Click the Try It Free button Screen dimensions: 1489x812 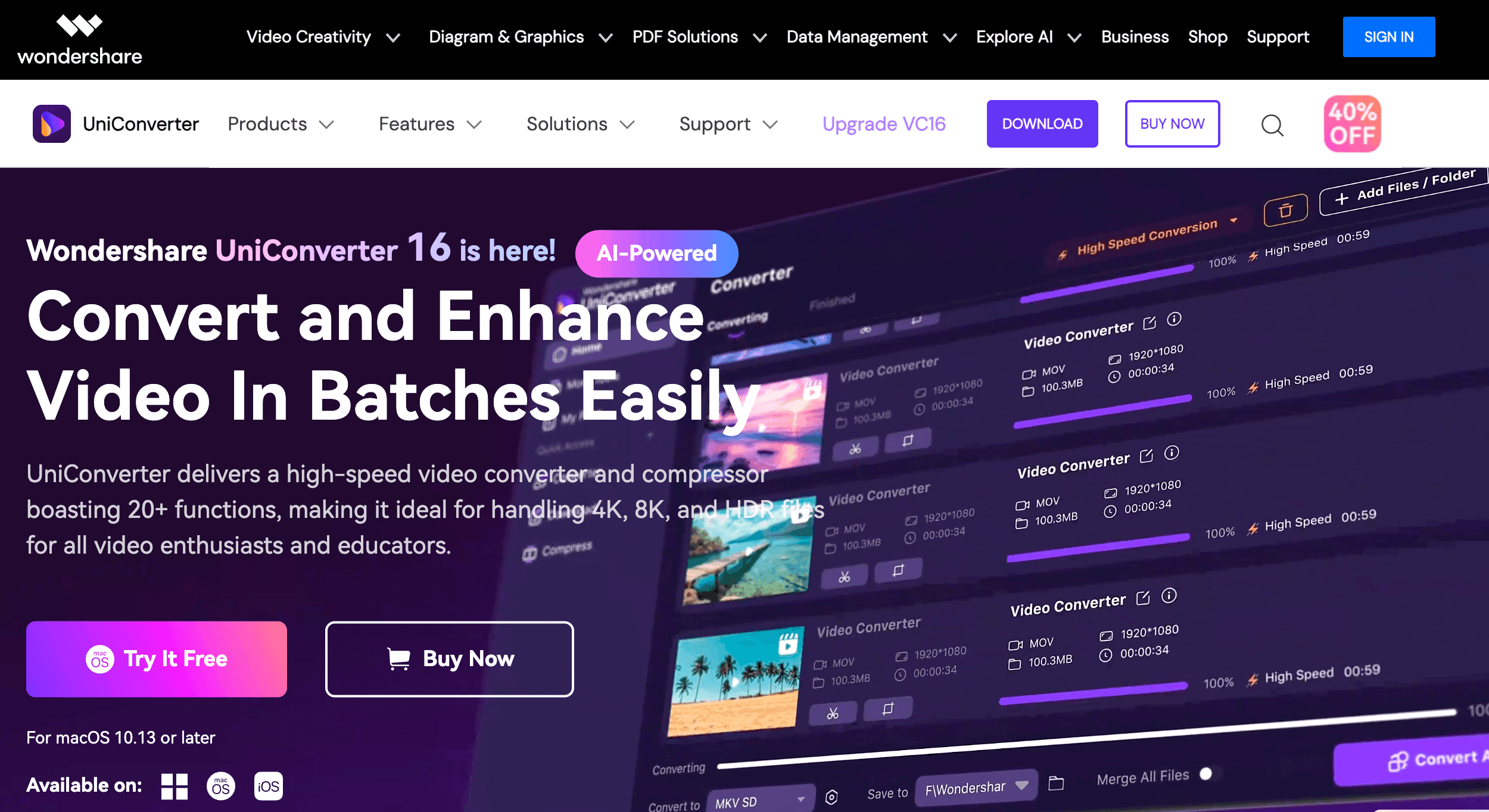point(157,659)
